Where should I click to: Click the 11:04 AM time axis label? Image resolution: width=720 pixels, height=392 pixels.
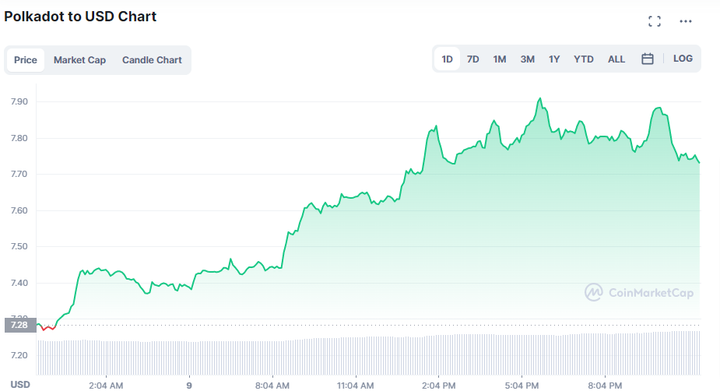click(x=355, y=386)
